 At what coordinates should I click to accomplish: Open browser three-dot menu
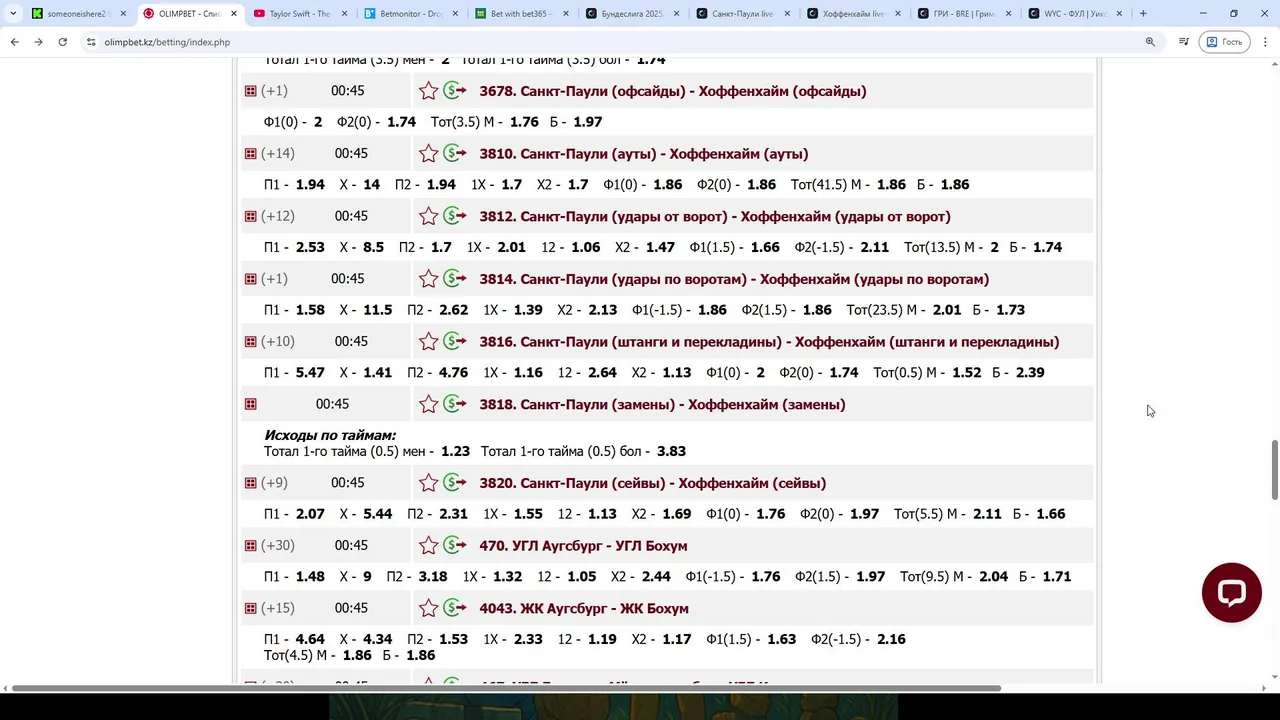pyautogui.click(x=1265, y=42)
